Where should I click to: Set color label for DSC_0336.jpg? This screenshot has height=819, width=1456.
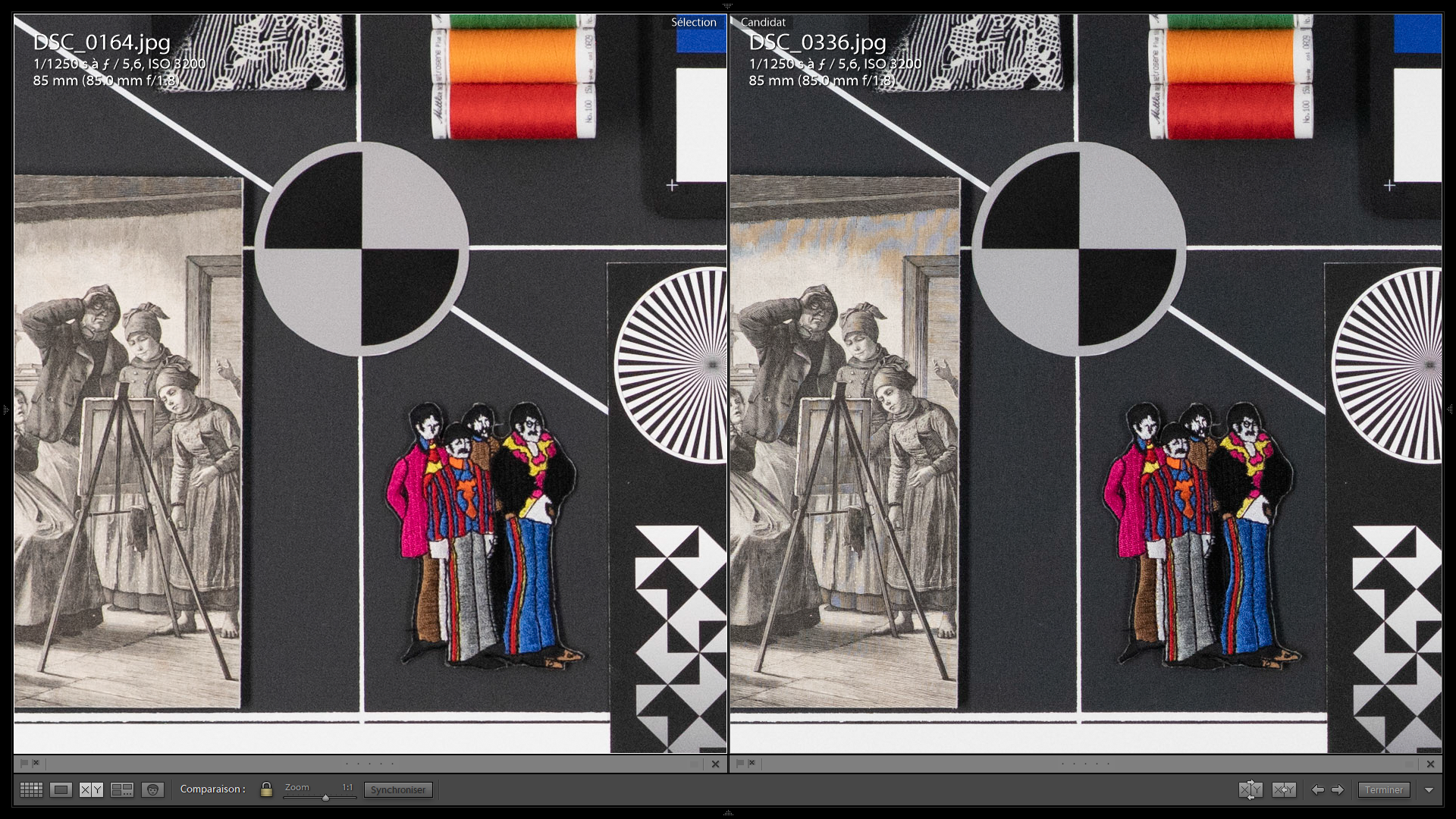[1410, 764]
